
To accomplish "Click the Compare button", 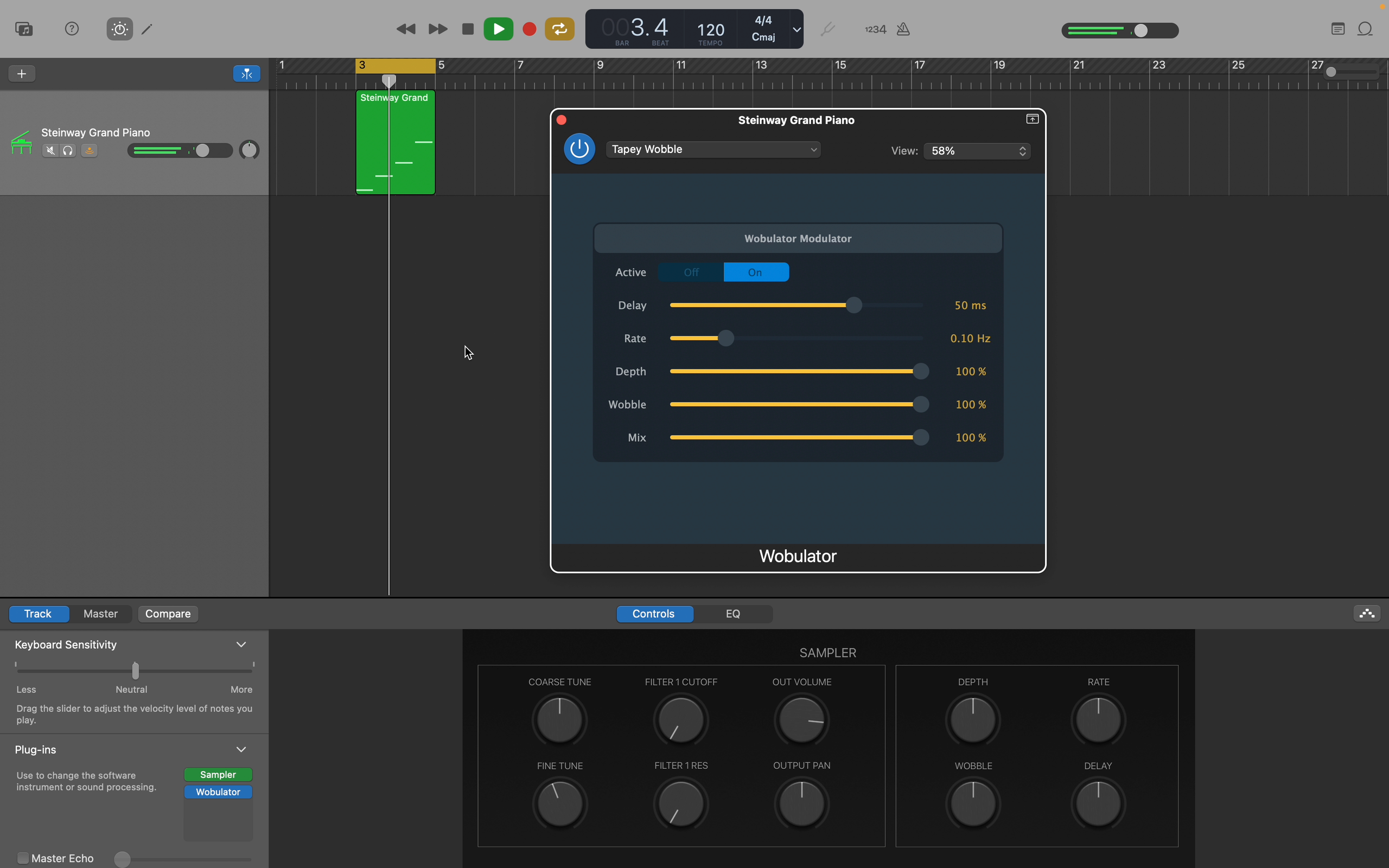I will (168, 614).
